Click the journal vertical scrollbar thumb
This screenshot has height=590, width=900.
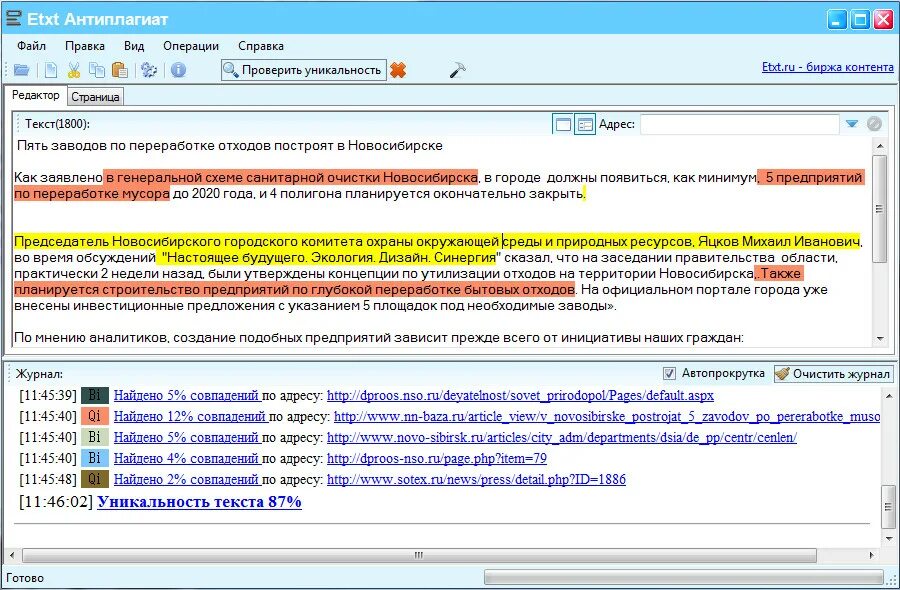pos(888,507)
